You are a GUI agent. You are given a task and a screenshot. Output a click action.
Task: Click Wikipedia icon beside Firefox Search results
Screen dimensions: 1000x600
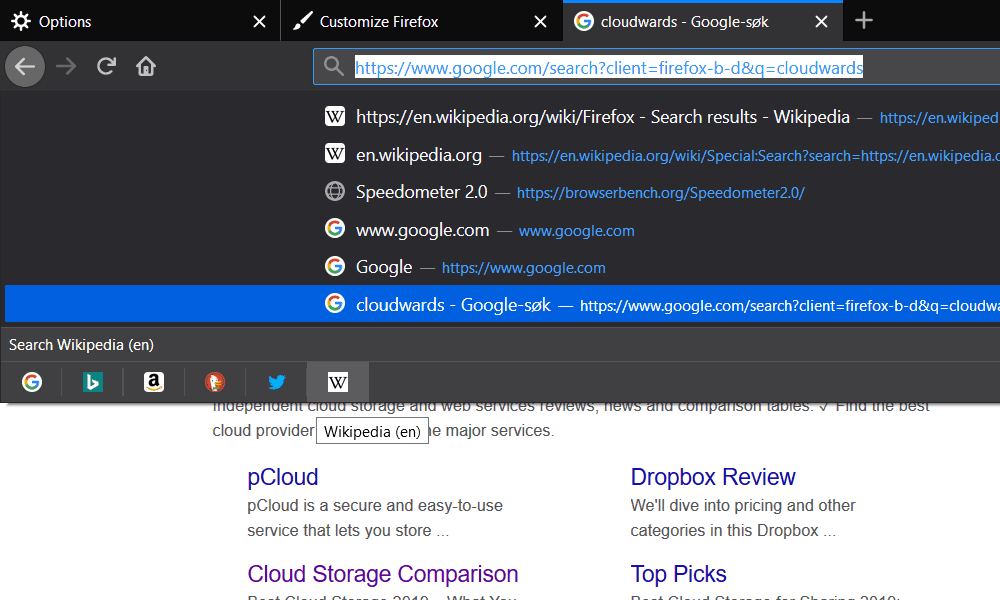(335, 117)
